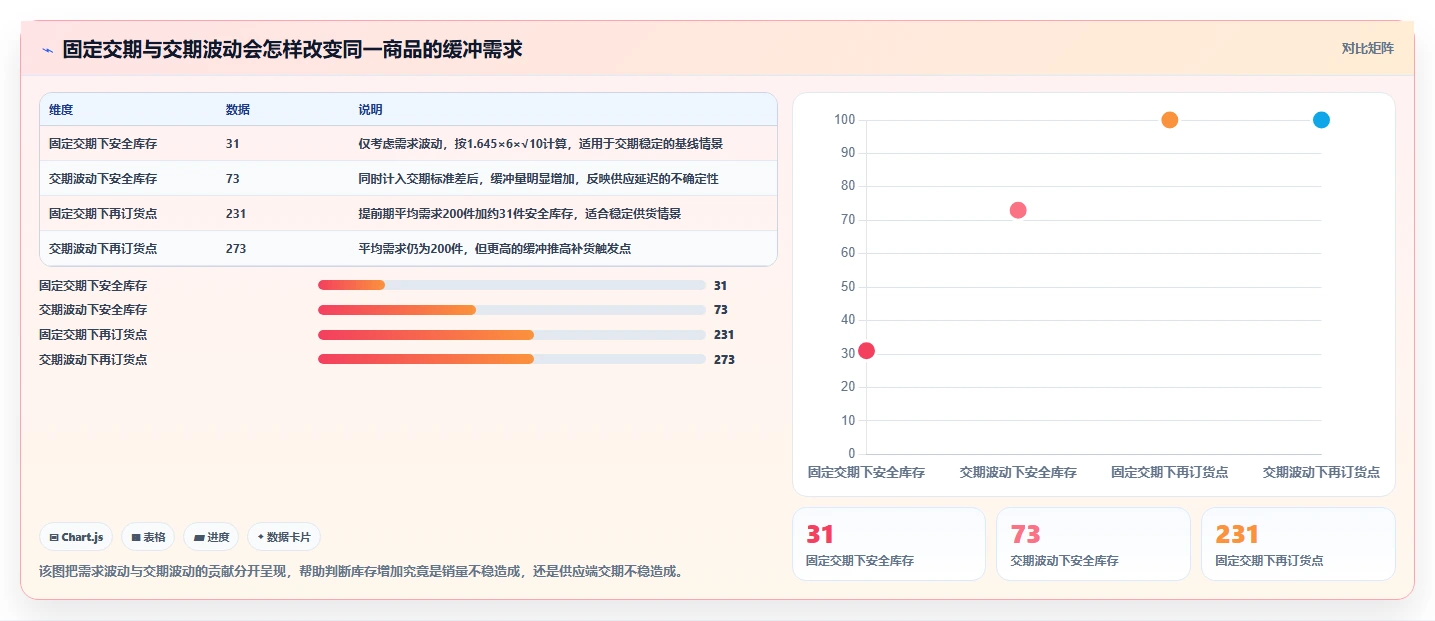Click the blue chart point at 100
Screen dimensions: 1435x621
pos(1320,120)
